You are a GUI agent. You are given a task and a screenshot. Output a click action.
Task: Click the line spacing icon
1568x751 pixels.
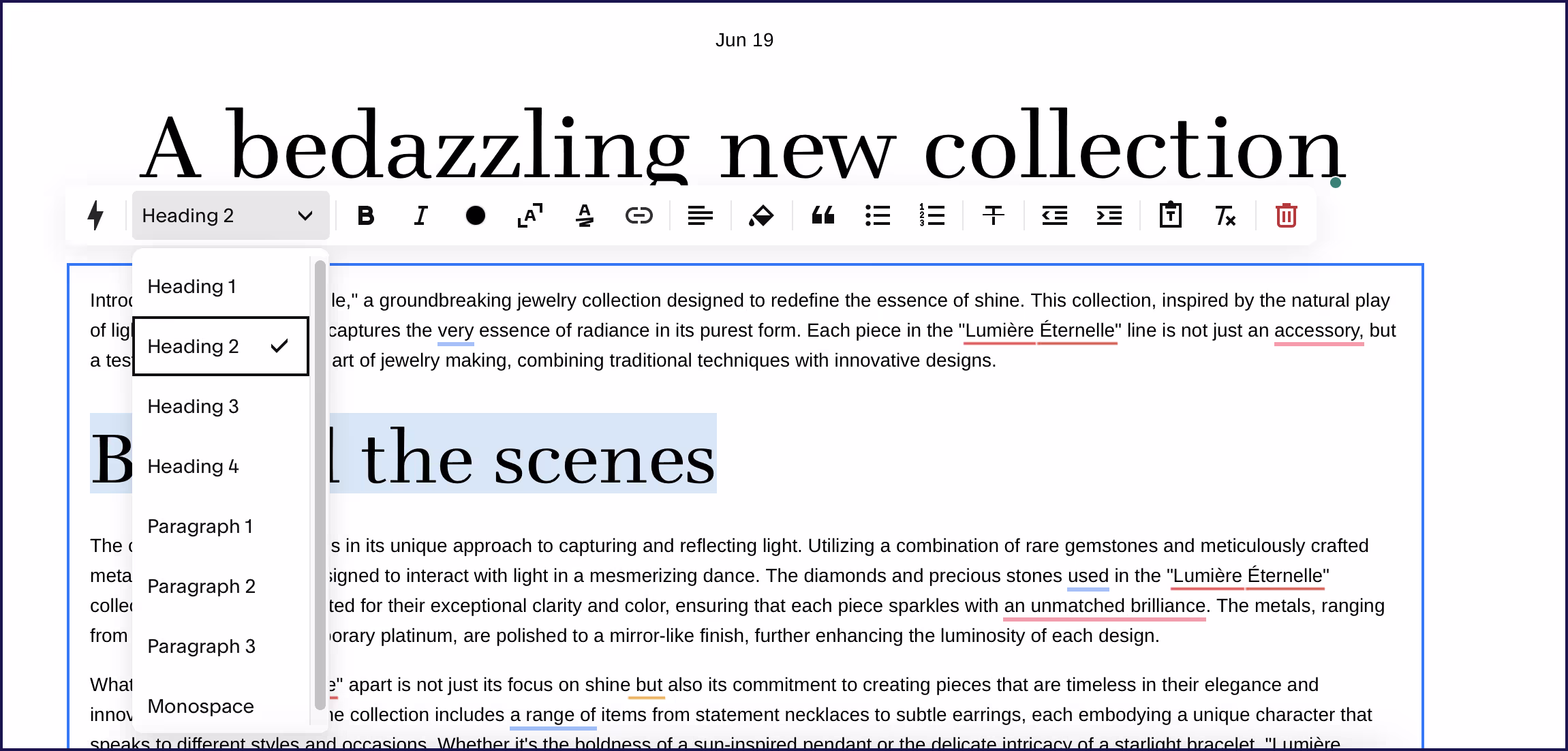pos(994,216)
